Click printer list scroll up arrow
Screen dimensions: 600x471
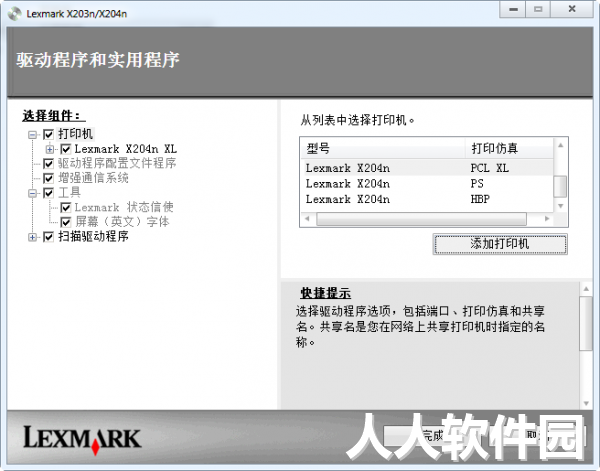click(561, 145)
